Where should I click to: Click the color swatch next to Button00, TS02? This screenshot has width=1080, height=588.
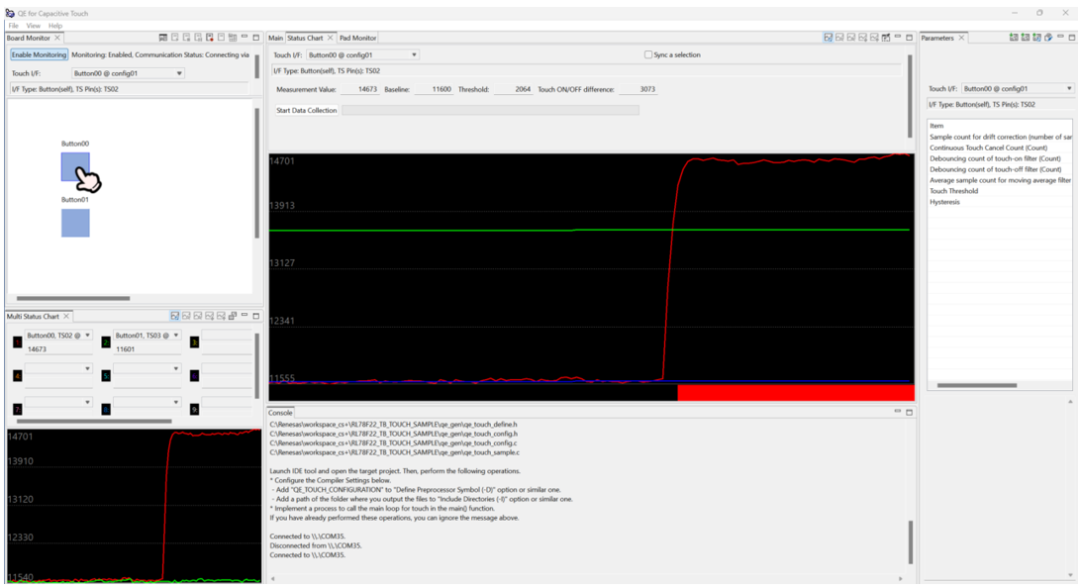pos(16,342)
